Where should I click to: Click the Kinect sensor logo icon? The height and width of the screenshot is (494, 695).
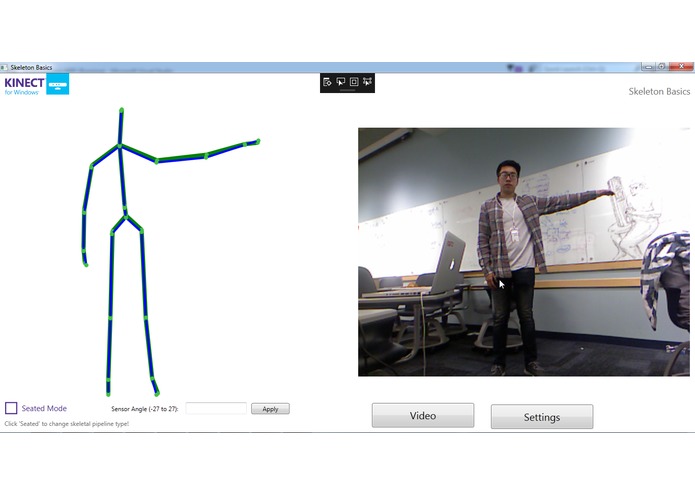tap(58, 84)
